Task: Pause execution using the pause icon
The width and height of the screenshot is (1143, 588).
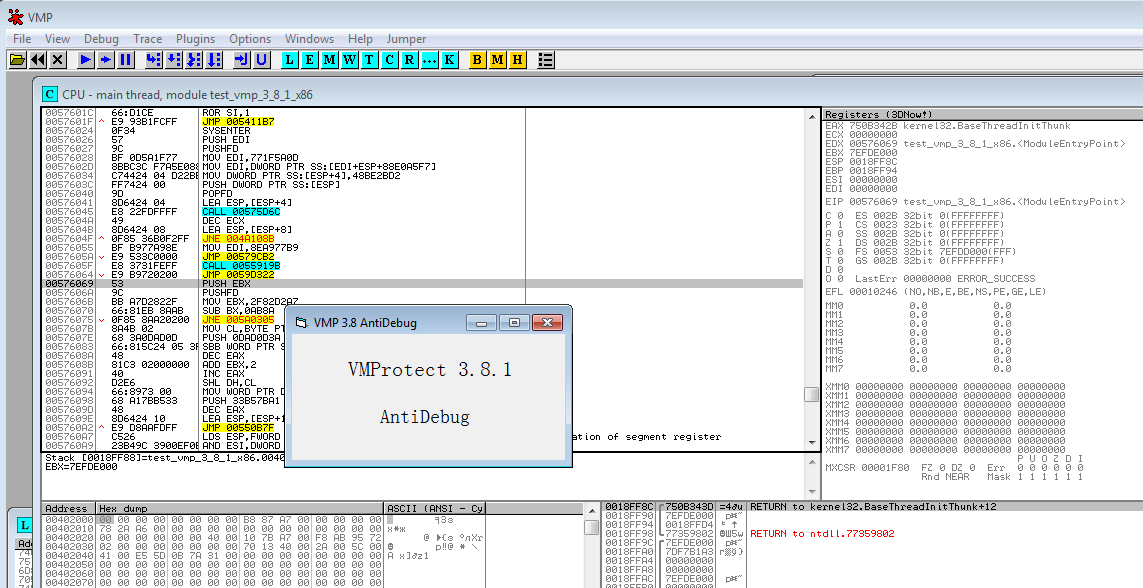Action: point(125,60)
